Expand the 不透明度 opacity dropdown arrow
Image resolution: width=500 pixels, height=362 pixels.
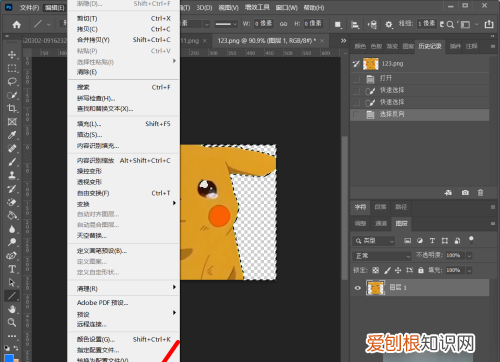469,256
